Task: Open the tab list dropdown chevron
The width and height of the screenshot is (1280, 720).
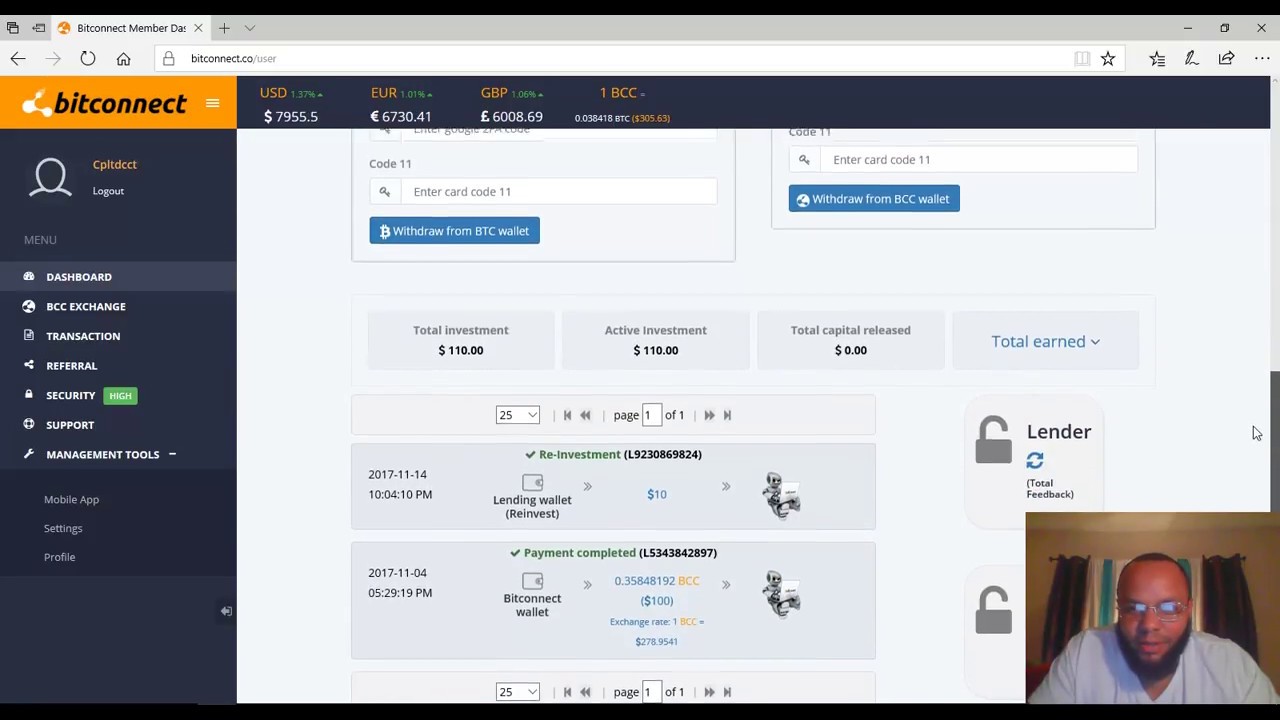Action: [x=250, y=28]
